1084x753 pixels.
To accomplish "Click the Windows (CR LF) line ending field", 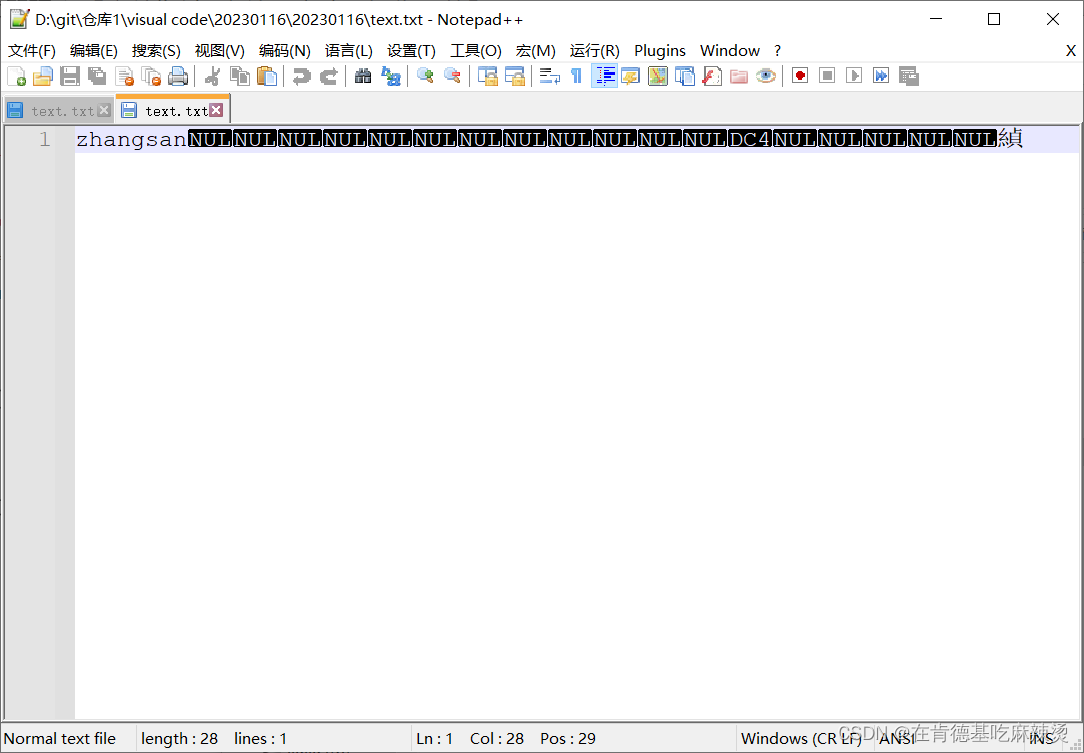I will pyautogui.click(x=801, y=738).
